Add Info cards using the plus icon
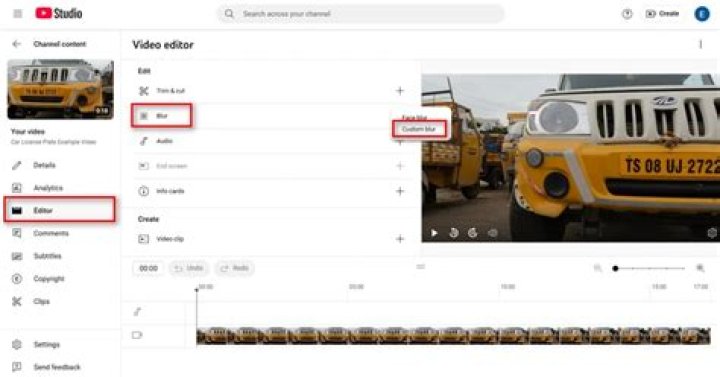 click(x=400, y=191)
